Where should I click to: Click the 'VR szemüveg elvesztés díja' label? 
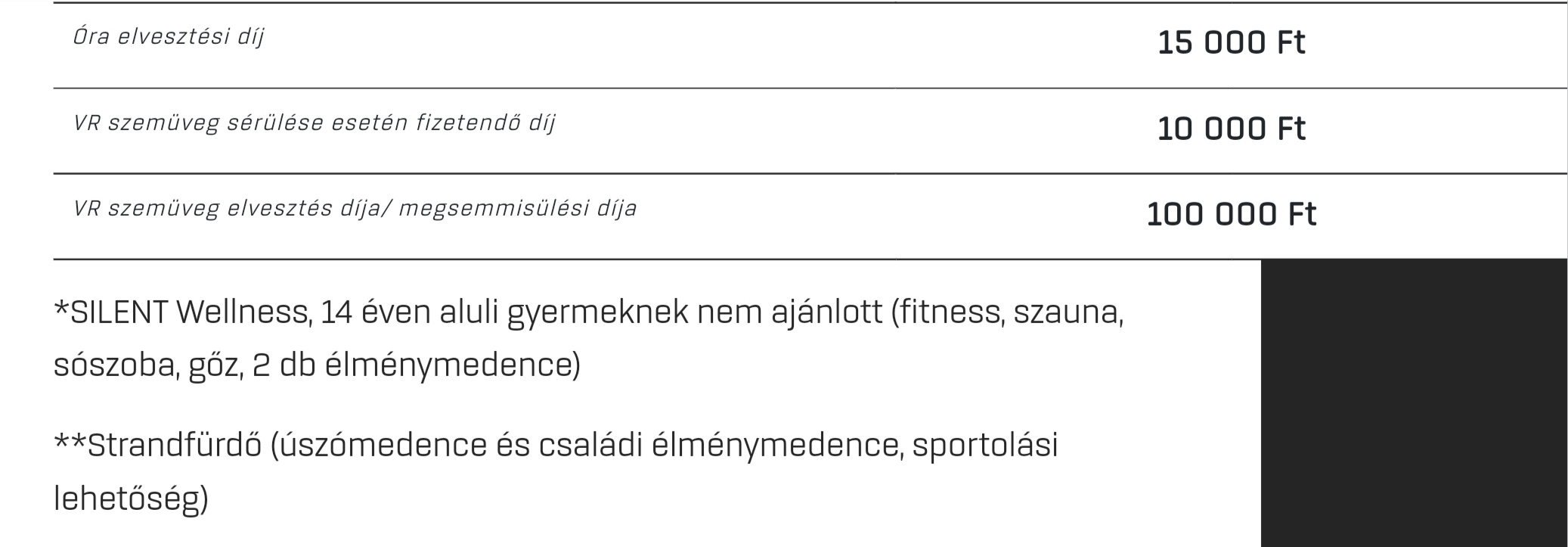coord(231,209)
